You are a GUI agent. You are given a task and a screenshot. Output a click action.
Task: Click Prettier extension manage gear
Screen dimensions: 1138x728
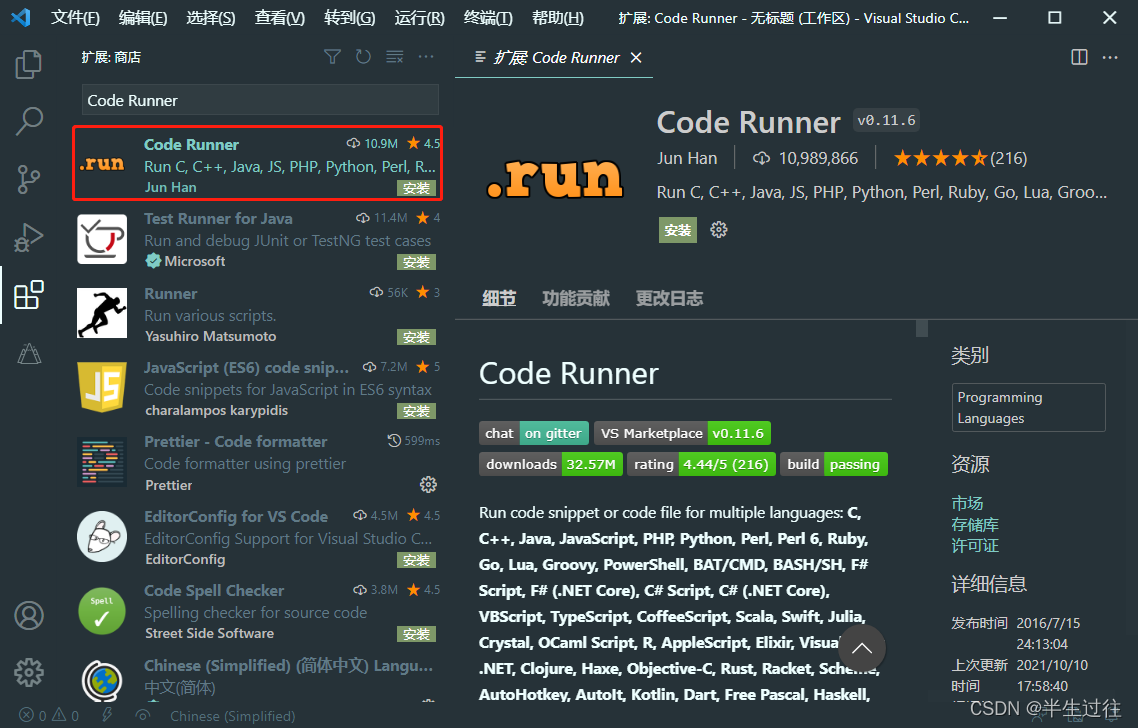pyautogui.click(x=428, y=484)
